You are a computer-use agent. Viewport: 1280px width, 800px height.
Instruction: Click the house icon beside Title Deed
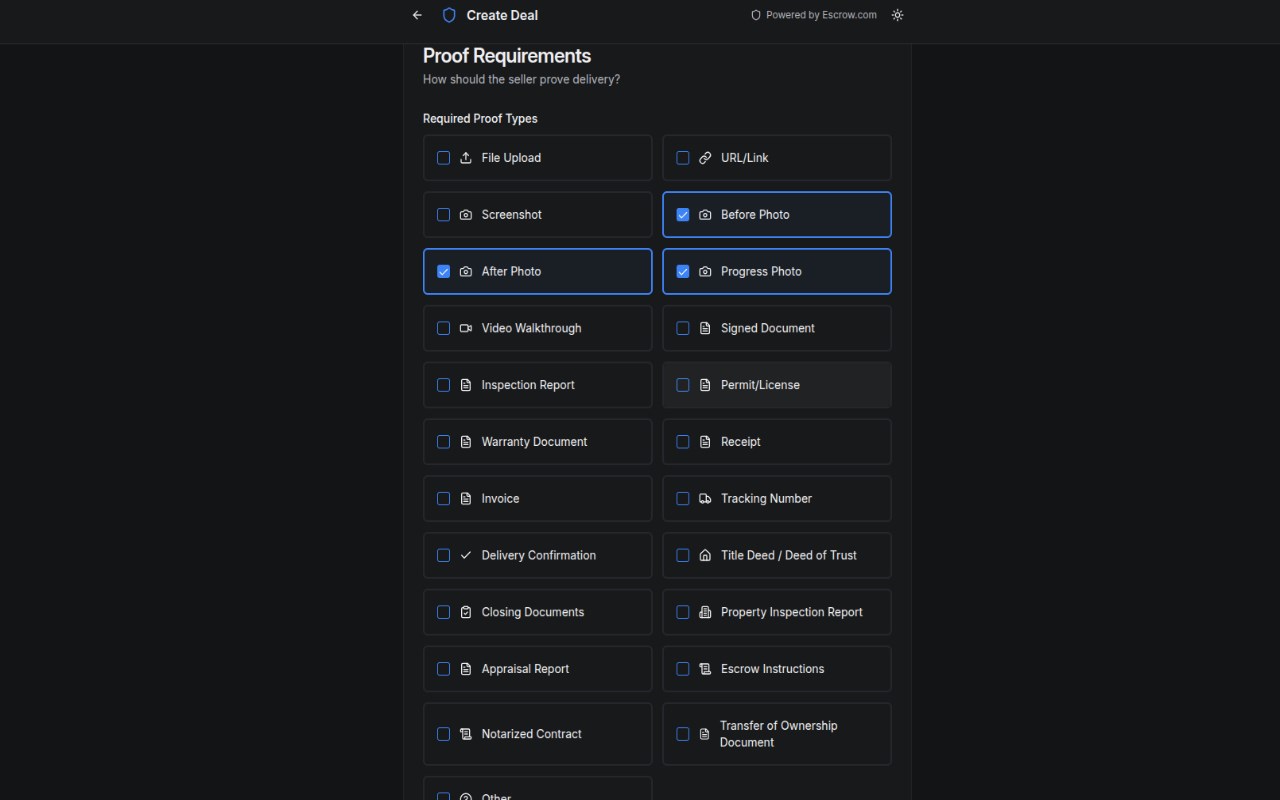[705, 555]
